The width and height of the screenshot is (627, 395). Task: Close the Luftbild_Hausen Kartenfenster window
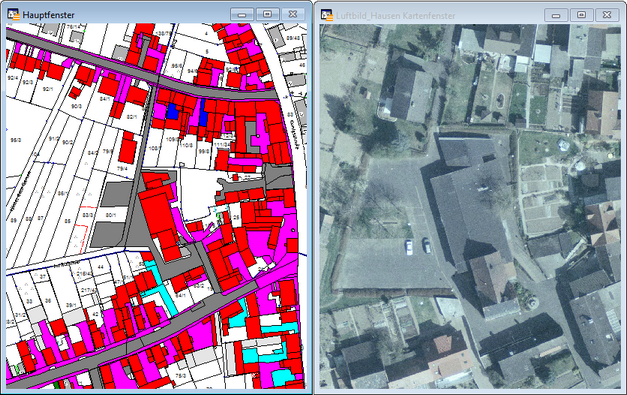click(x=607, y=15)
